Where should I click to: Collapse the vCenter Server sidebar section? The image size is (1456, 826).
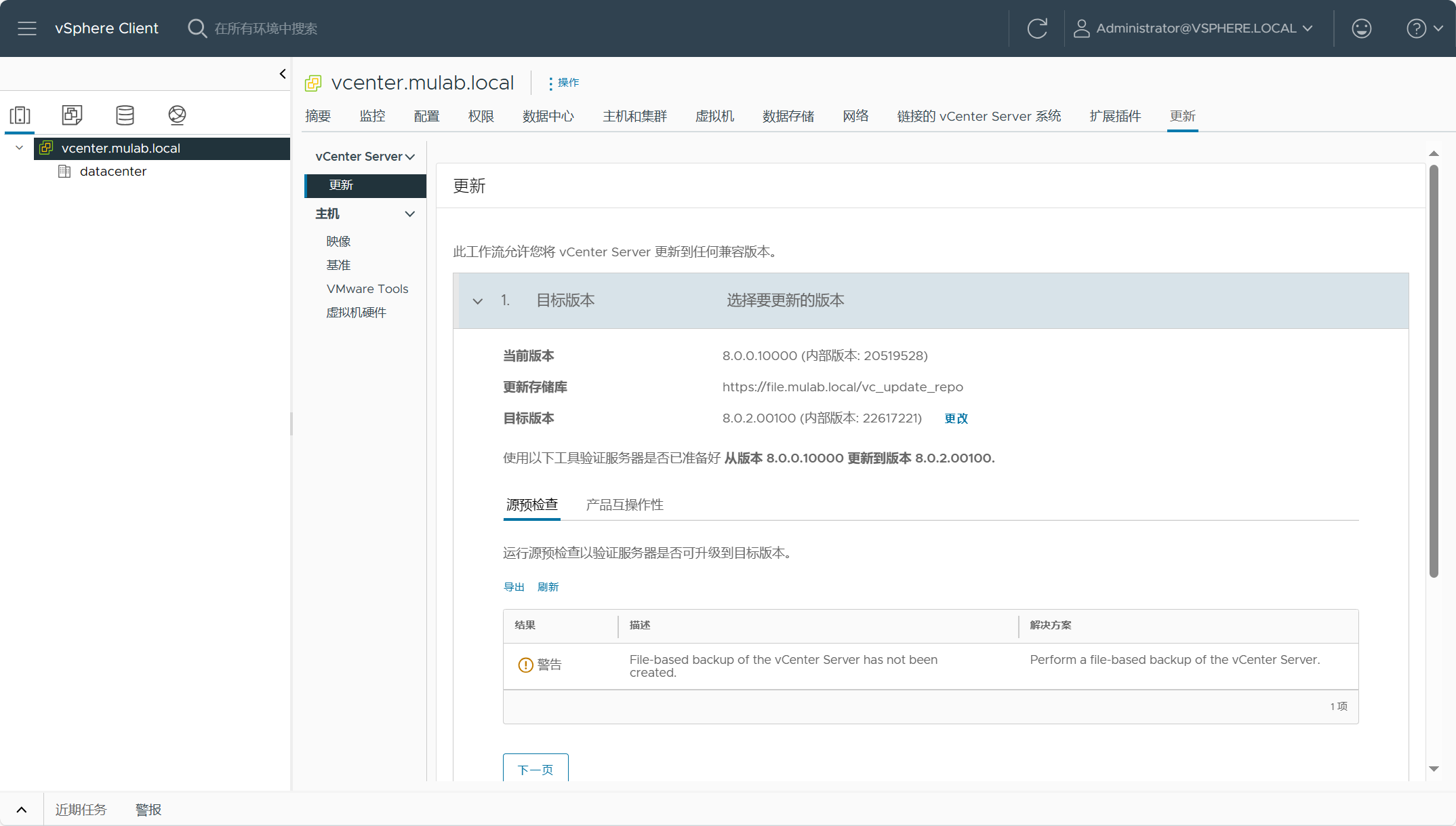[x=410, y=157]
